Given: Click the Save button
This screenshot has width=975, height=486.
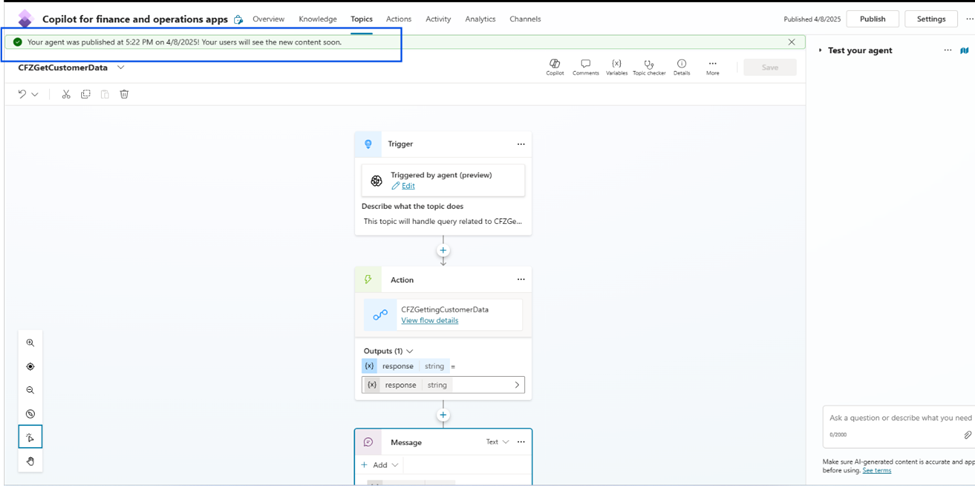Looking at the screenshot, I should (x=770, y=67).
